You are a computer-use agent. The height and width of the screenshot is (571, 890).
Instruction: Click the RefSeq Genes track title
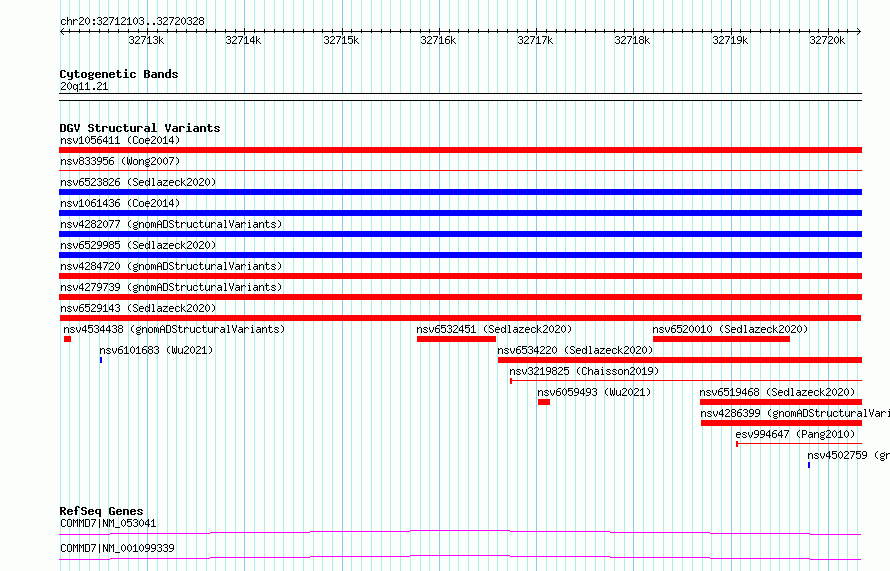pos(101,511)
